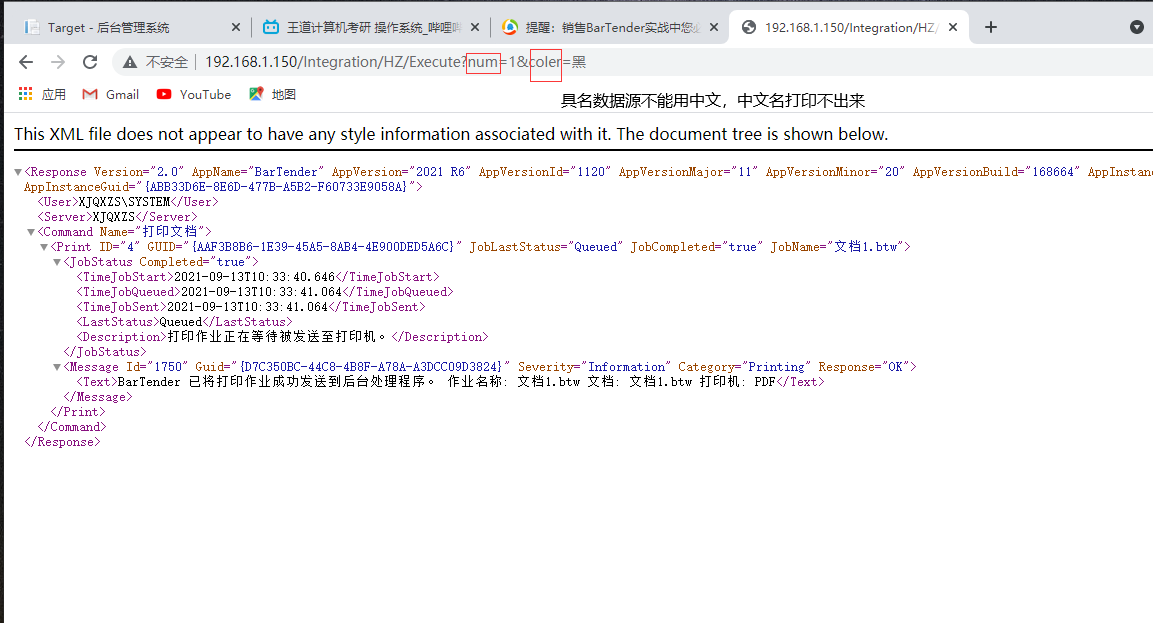The image size is (1153, 623).
Task: Open the Gmail bookmark
Action: pyautogui.click(x=110, y=94)
